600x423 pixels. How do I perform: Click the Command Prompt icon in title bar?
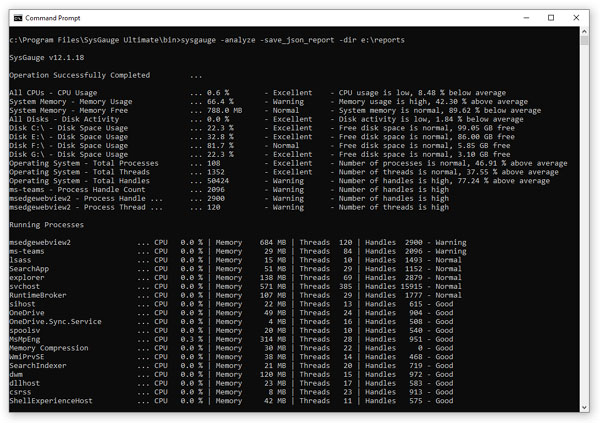(x=18, y=18)
